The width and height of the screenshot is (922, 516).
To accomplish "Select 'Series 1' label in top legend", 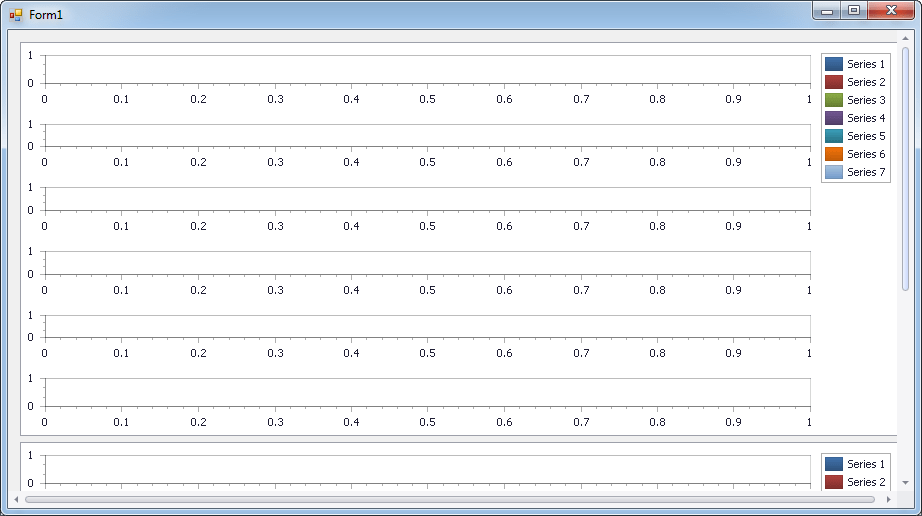I will tap(866, 64).
